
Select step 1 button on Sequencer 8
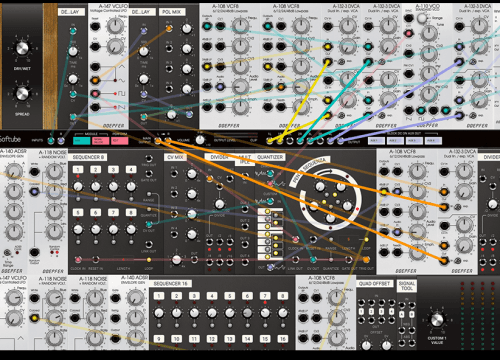(x=78, y=170)
